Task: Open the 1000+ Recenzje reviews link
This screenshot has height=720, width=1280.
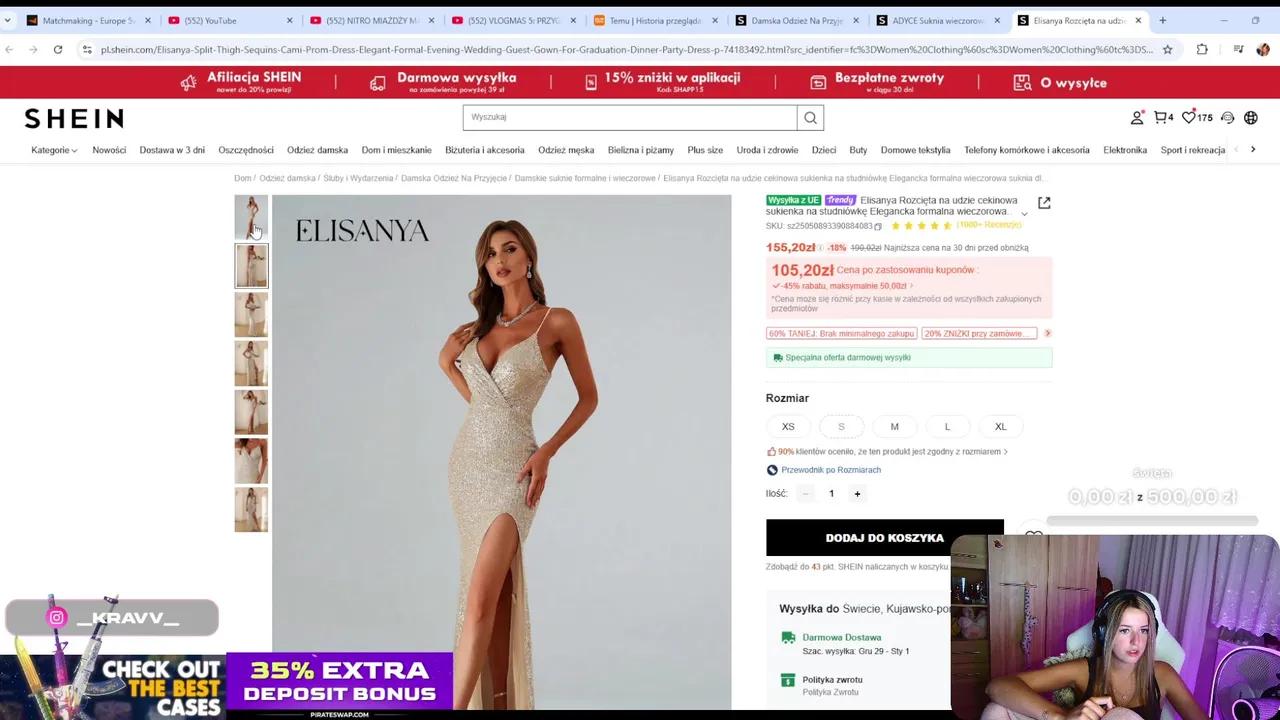Action: (988, 225)
